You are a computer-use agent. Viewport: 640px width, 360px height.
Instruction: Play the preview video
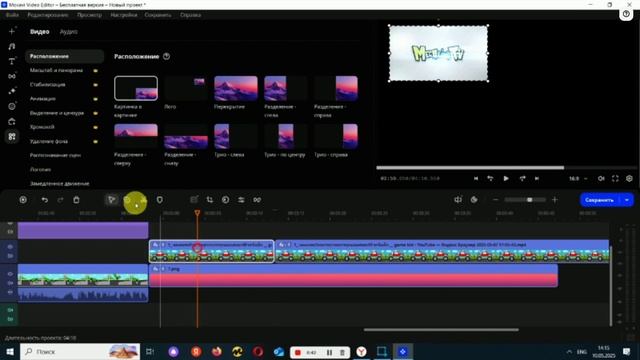[x=506, y=178]
